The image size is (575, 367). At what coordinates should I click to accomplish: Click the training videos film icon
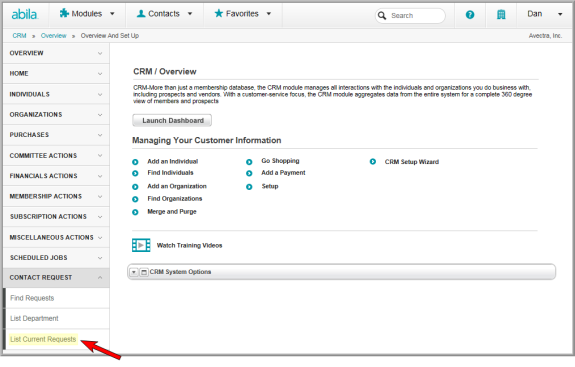pyautogui.click(x=141, y=245)
